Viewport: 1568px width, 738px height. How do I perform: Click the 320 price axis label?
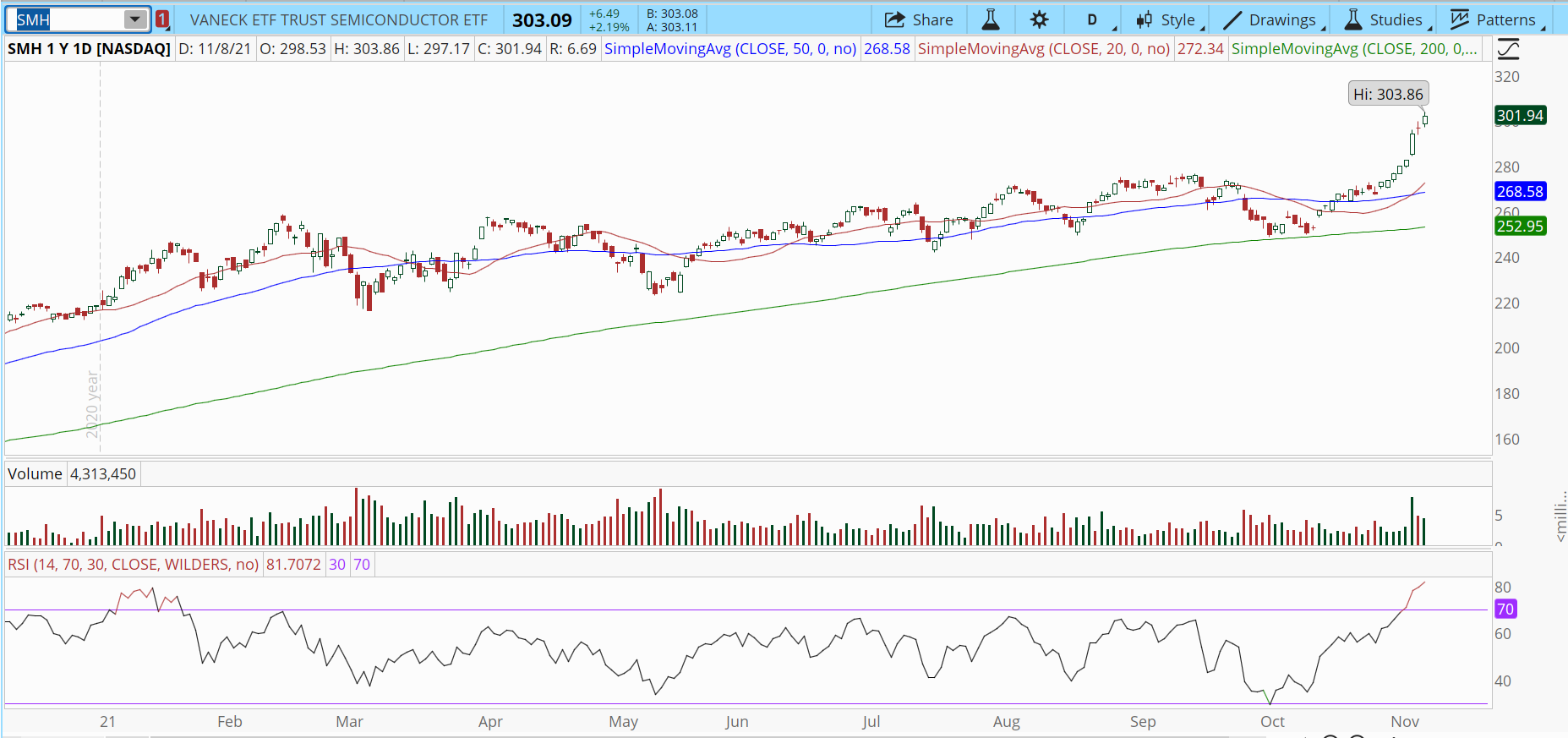click(1506, 77)
